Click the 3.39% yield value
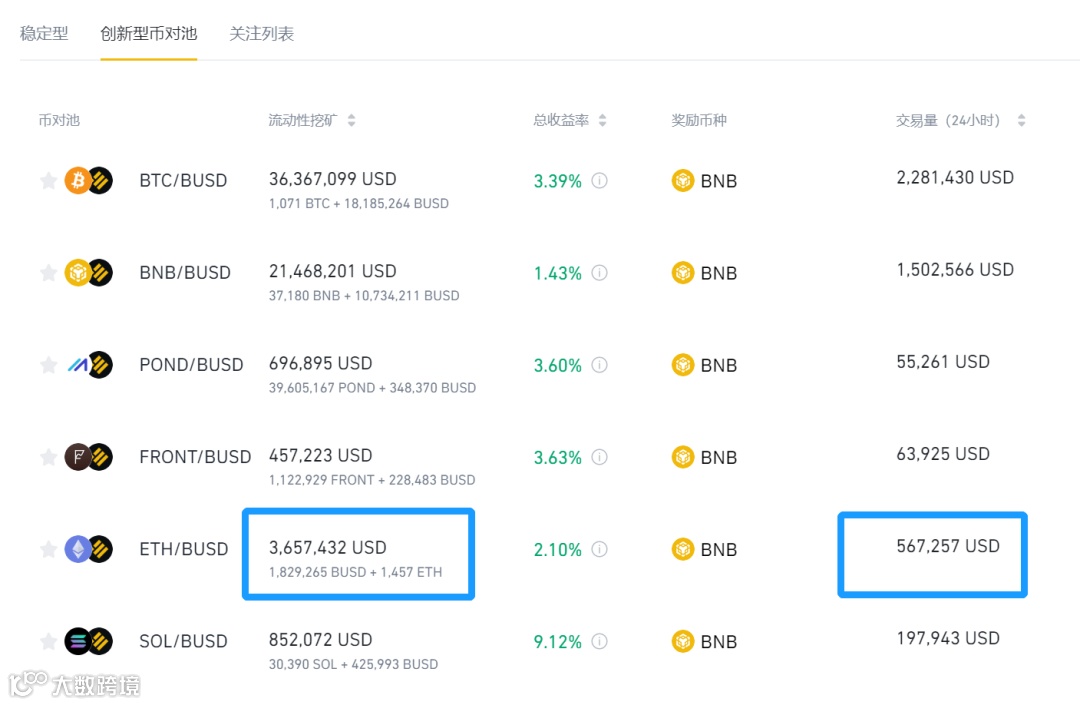 click(x=558, y=181)
